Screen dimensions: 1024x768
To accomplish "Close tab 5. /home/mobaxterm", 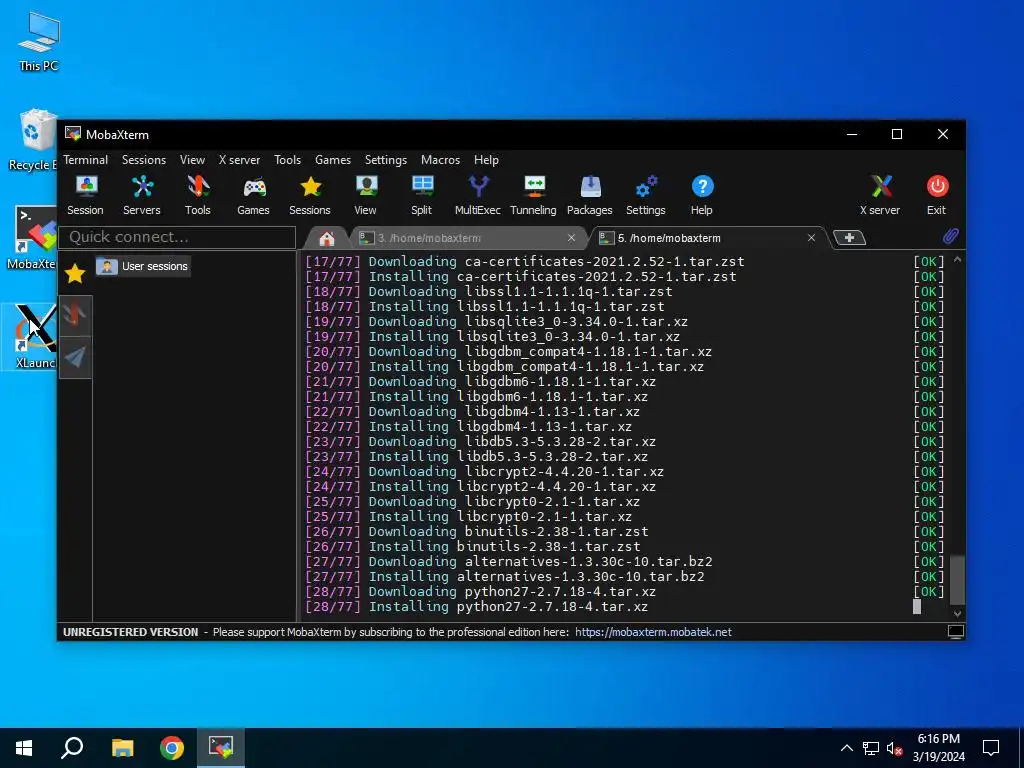I will (x=811, y=238).
